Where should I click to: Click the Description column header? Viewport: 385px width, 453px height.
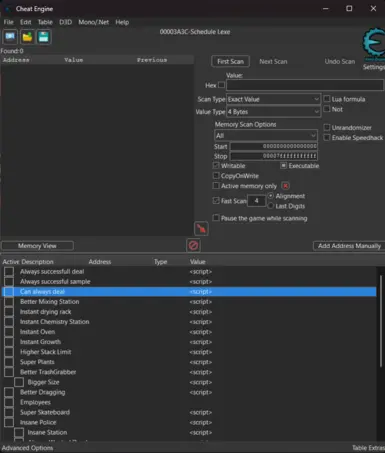pyautogui.click(x=37, y=262)
